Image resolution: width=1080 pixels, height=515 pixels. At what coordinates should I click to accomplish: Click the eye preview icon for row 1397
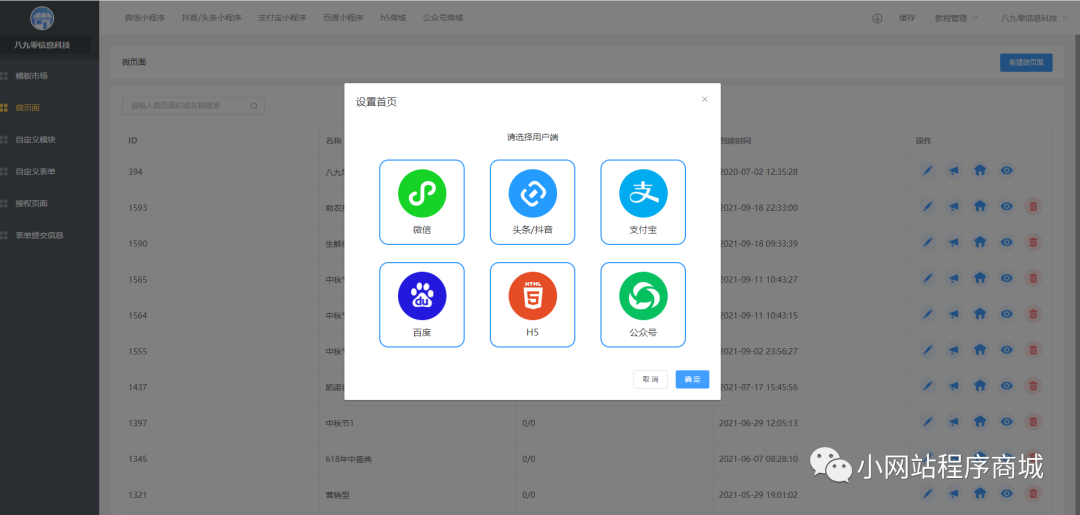1006,421
